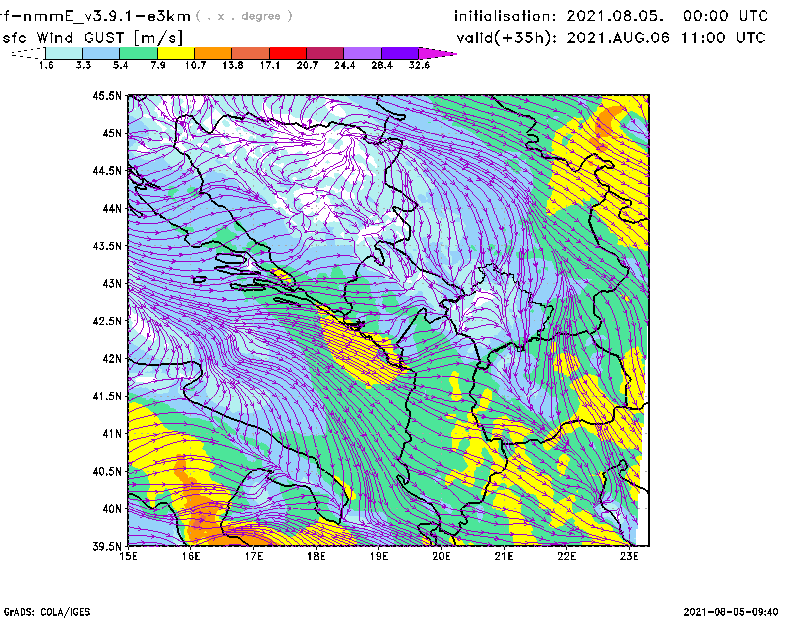
Task: Click the legend value 7.9
Action: click(x=158, y=65)
